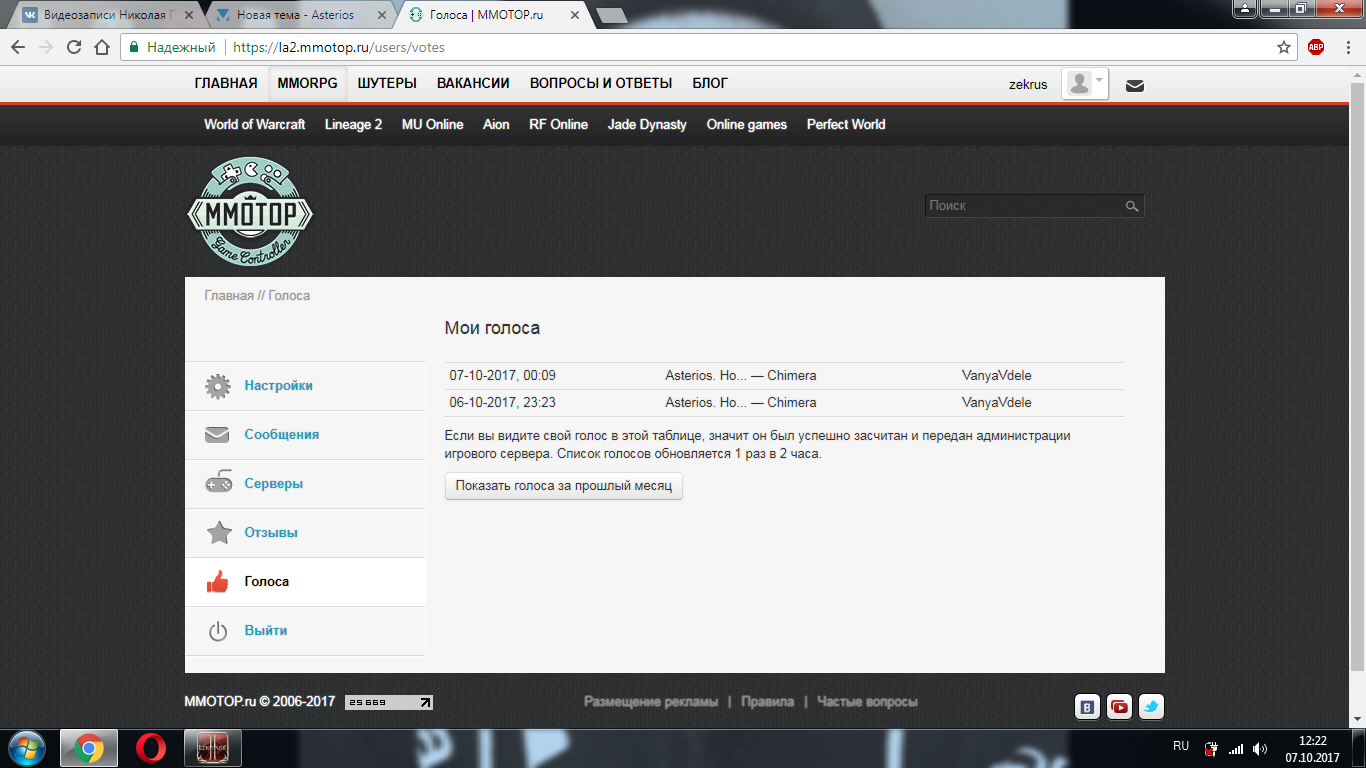Image resolution: width=1366 pixels, height=768 pixels.
Task: Reload the current page
Action: 74,47
